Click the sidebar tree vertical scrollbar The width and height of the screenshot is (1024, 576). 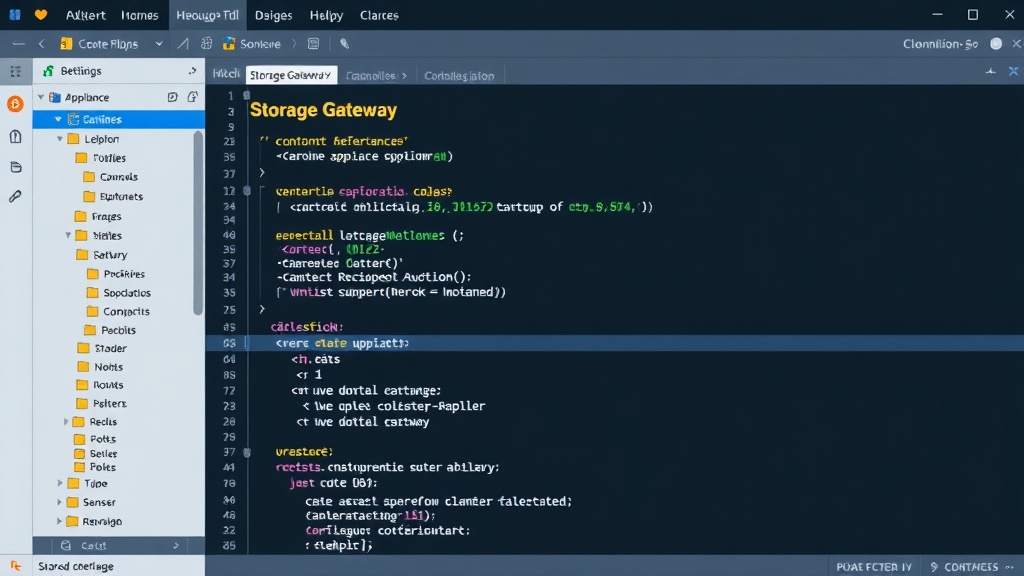click(199, 223)
